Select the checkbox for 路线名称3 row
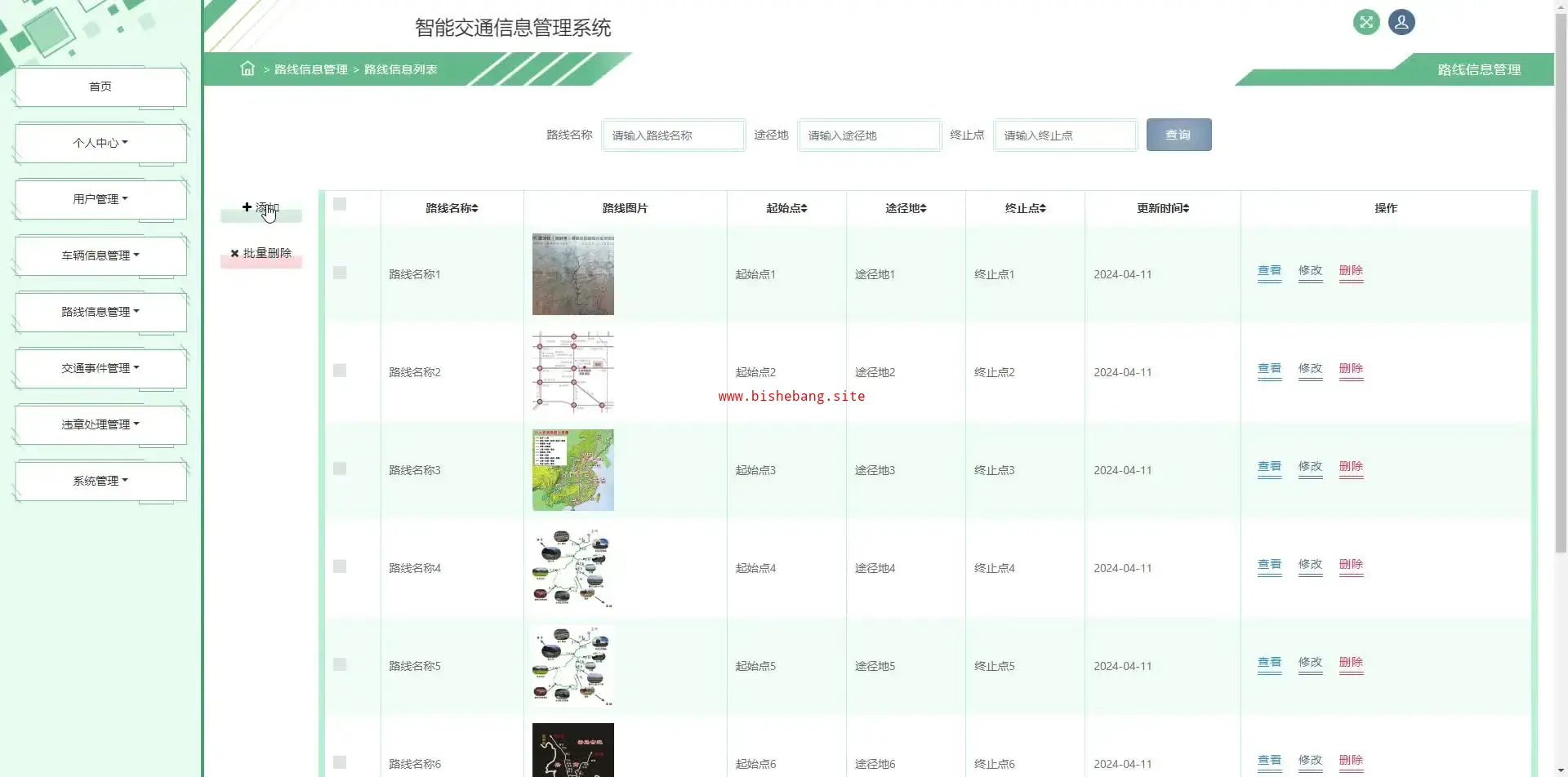The width and height of the screenshot is (1568, 777). 340,468
